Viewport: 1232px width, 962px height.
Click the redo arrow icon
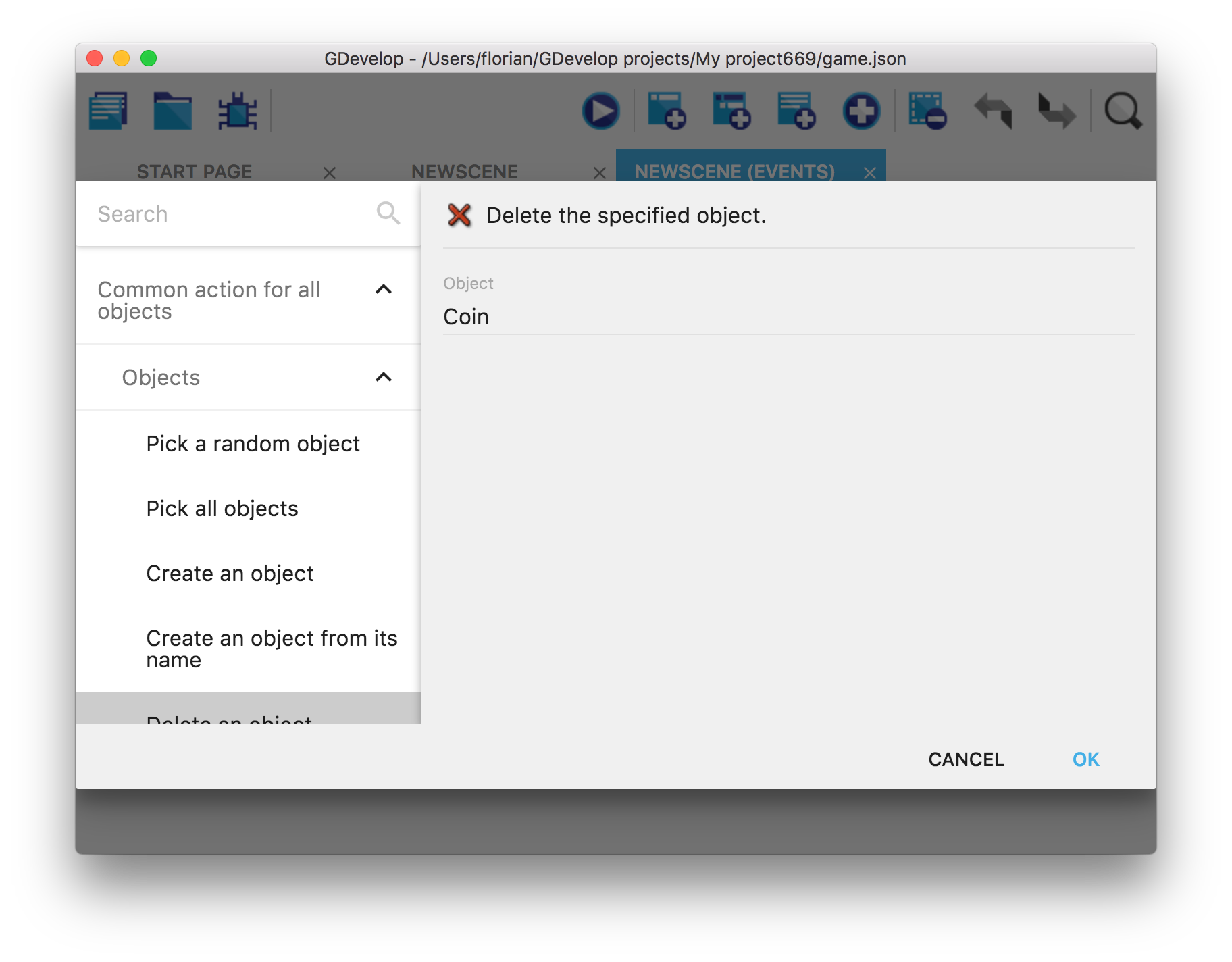1057,111
